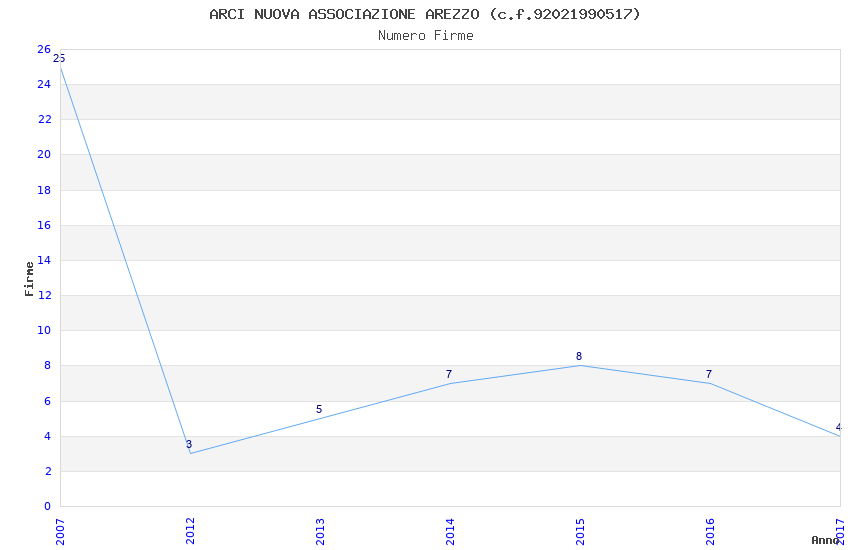Click y-axis value 20
Screen dimensions: 850x550
tap(44, 154)
